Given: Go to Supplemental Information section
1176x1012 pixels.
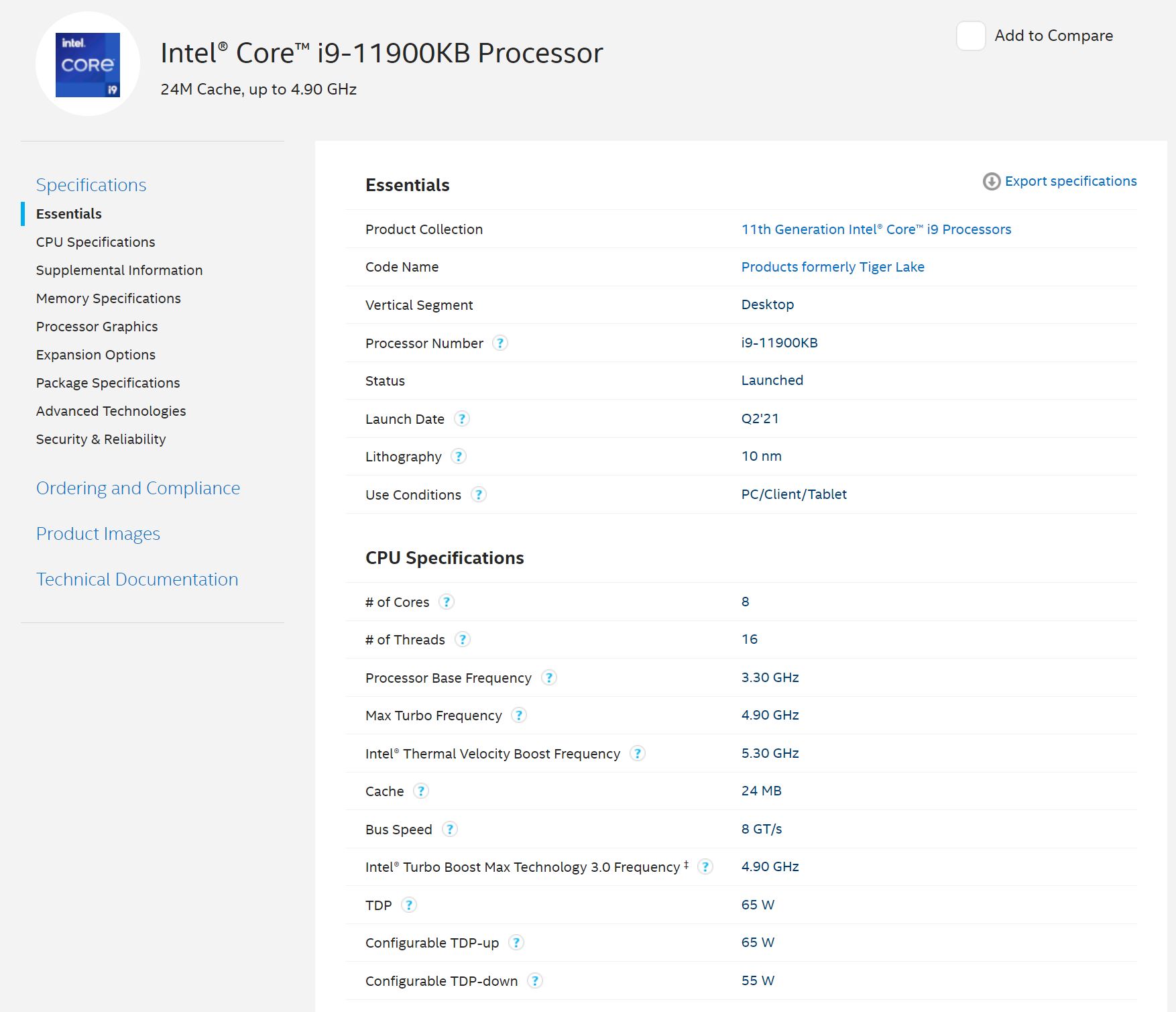Looking at the screenshot, I should [x=119, y=270].
